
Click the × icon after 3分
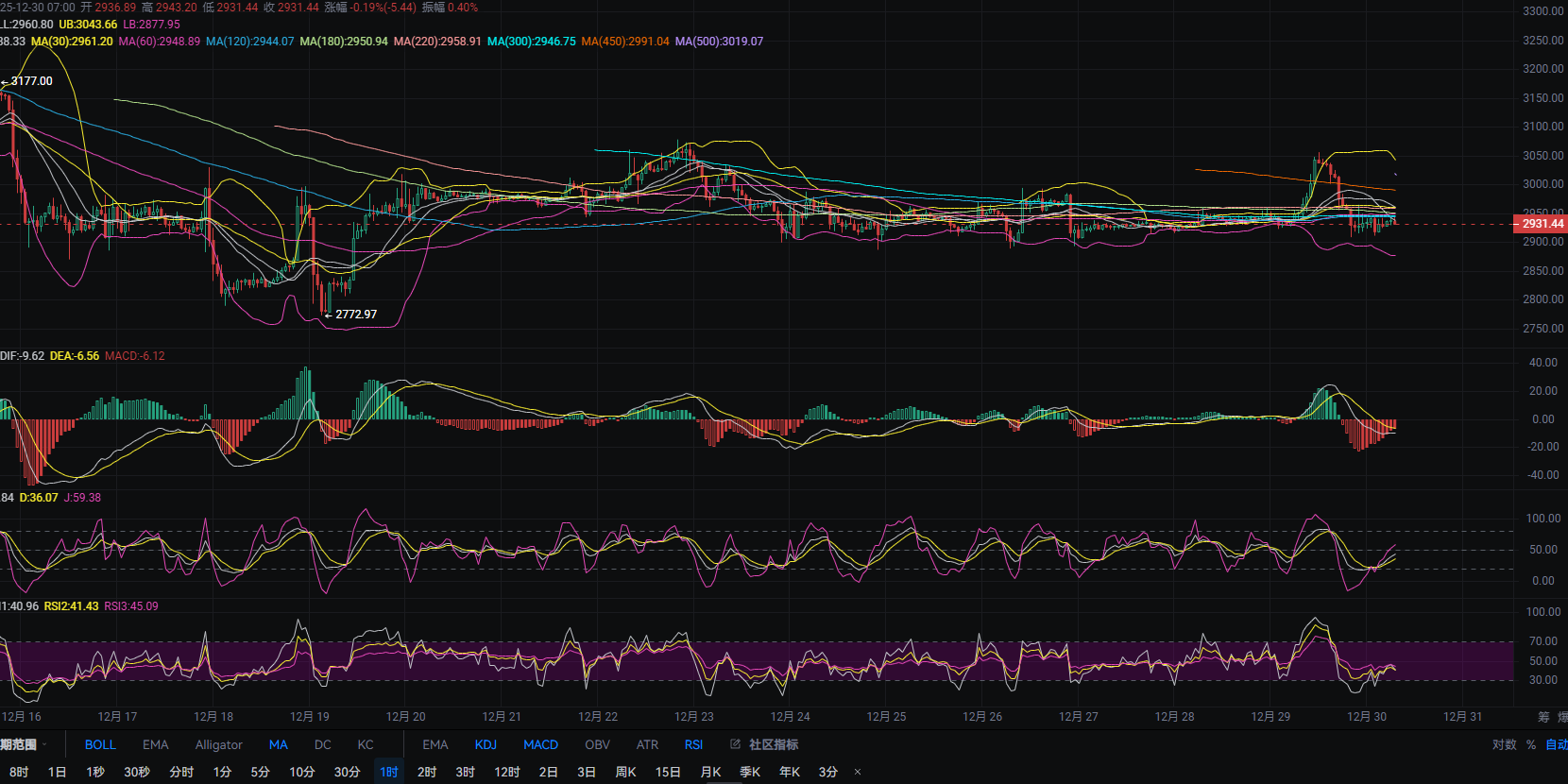pyautogui.click(x=858, y=772)
